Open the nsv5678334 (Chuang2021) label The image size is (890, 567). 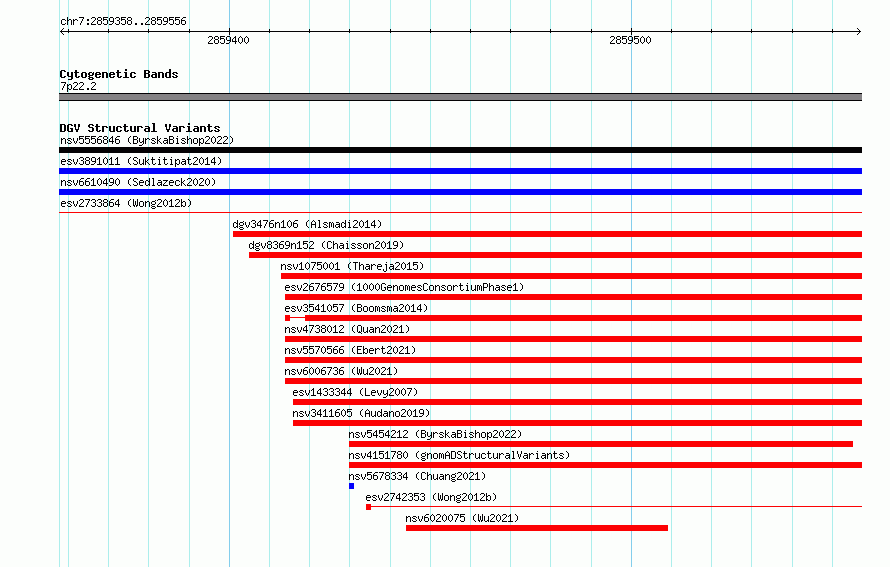[x=417, y=476]
